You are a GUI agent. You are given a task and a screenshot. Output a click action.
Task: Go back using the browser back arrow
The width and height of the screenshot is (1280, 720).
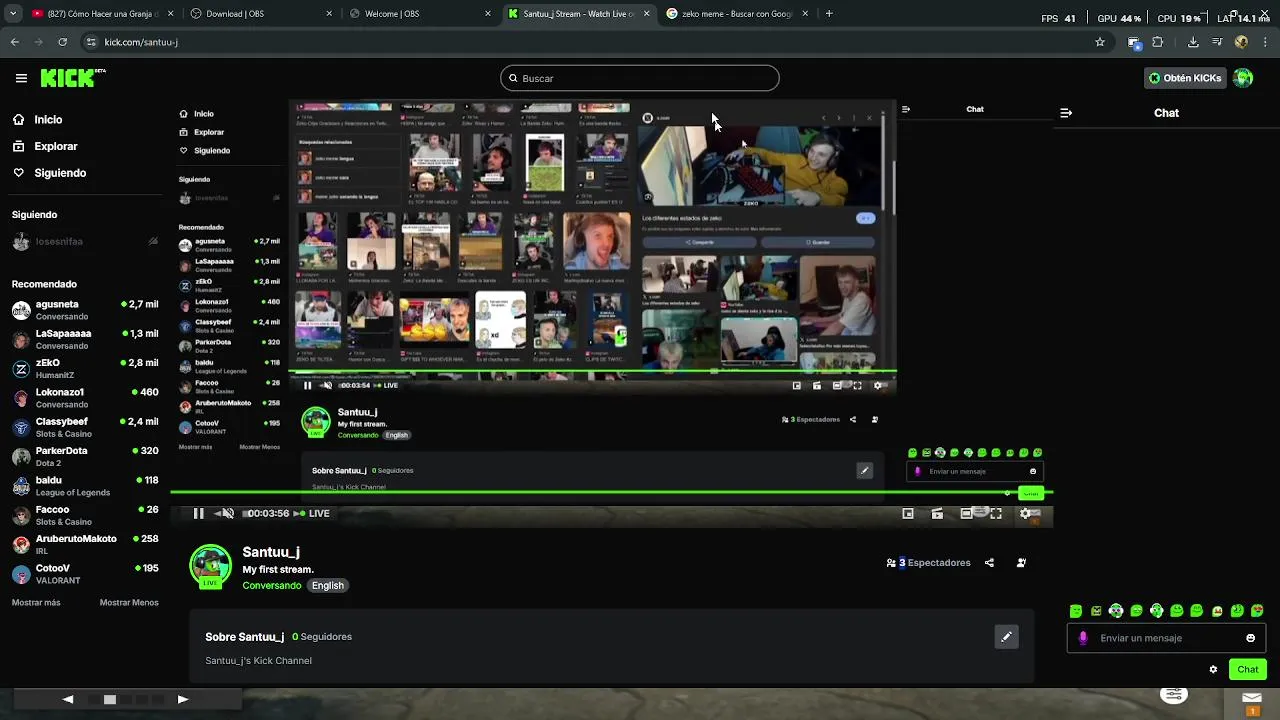point(14,42)
